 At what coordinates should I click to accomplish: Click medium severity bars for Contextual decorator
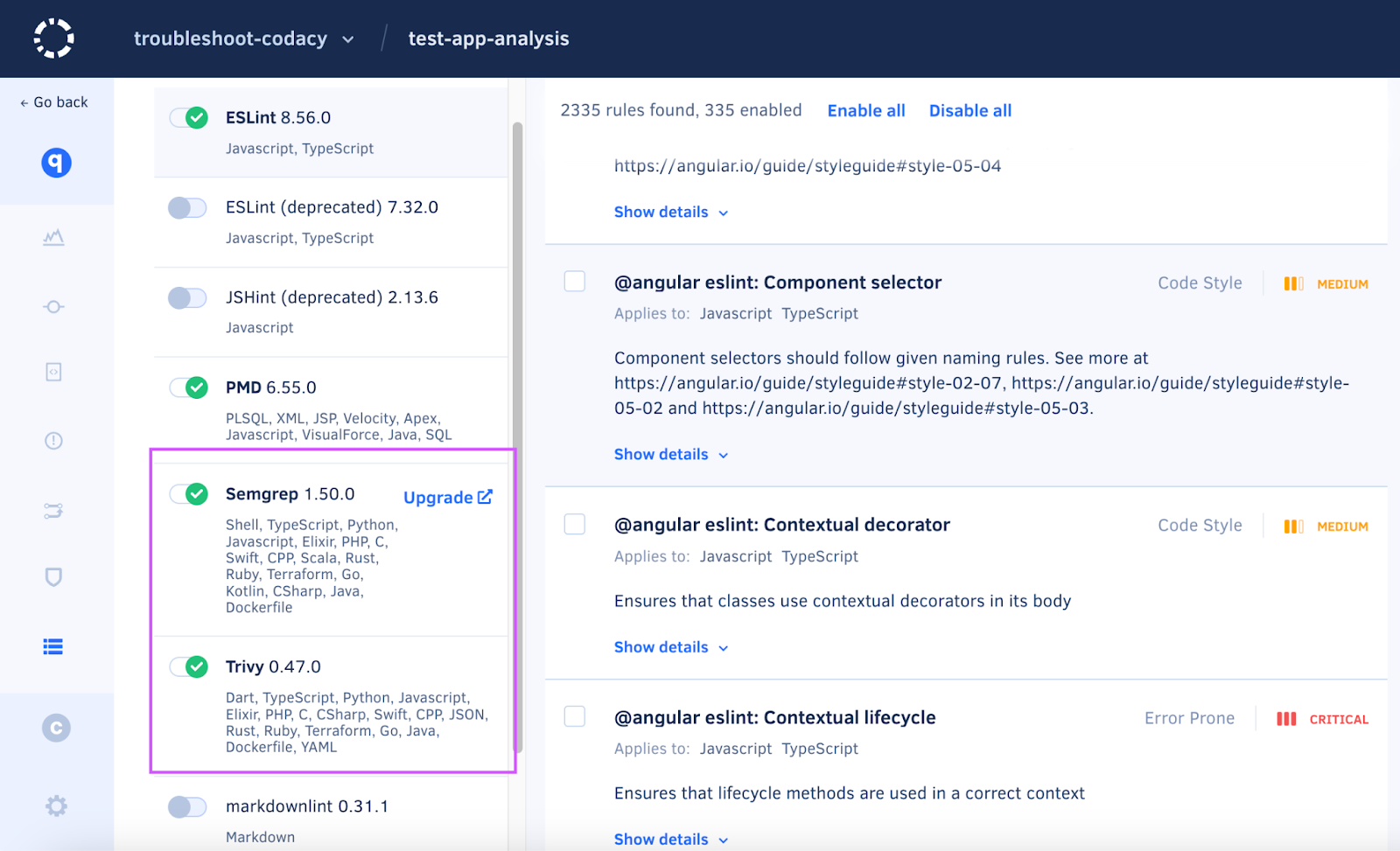(1293, 527)
